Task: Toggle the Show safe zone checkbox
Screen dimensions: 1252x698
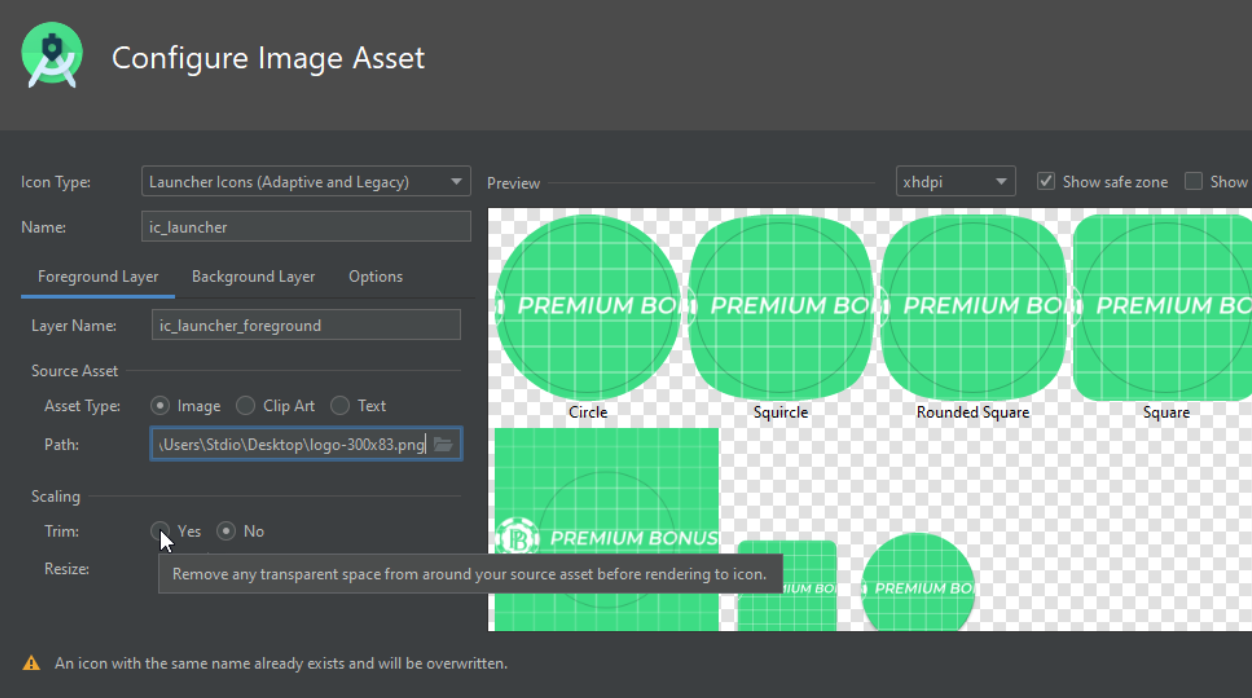Action: [1046, 181]
